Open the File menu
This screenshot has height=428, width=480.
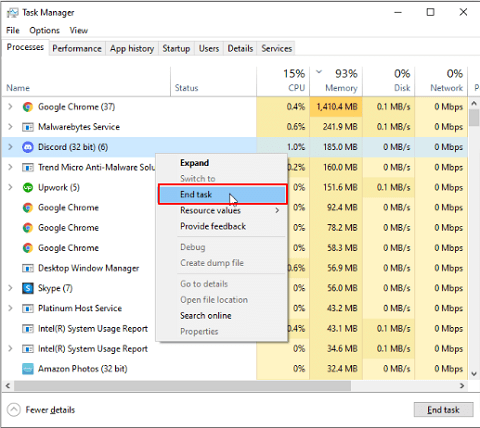tap(13, 30)
